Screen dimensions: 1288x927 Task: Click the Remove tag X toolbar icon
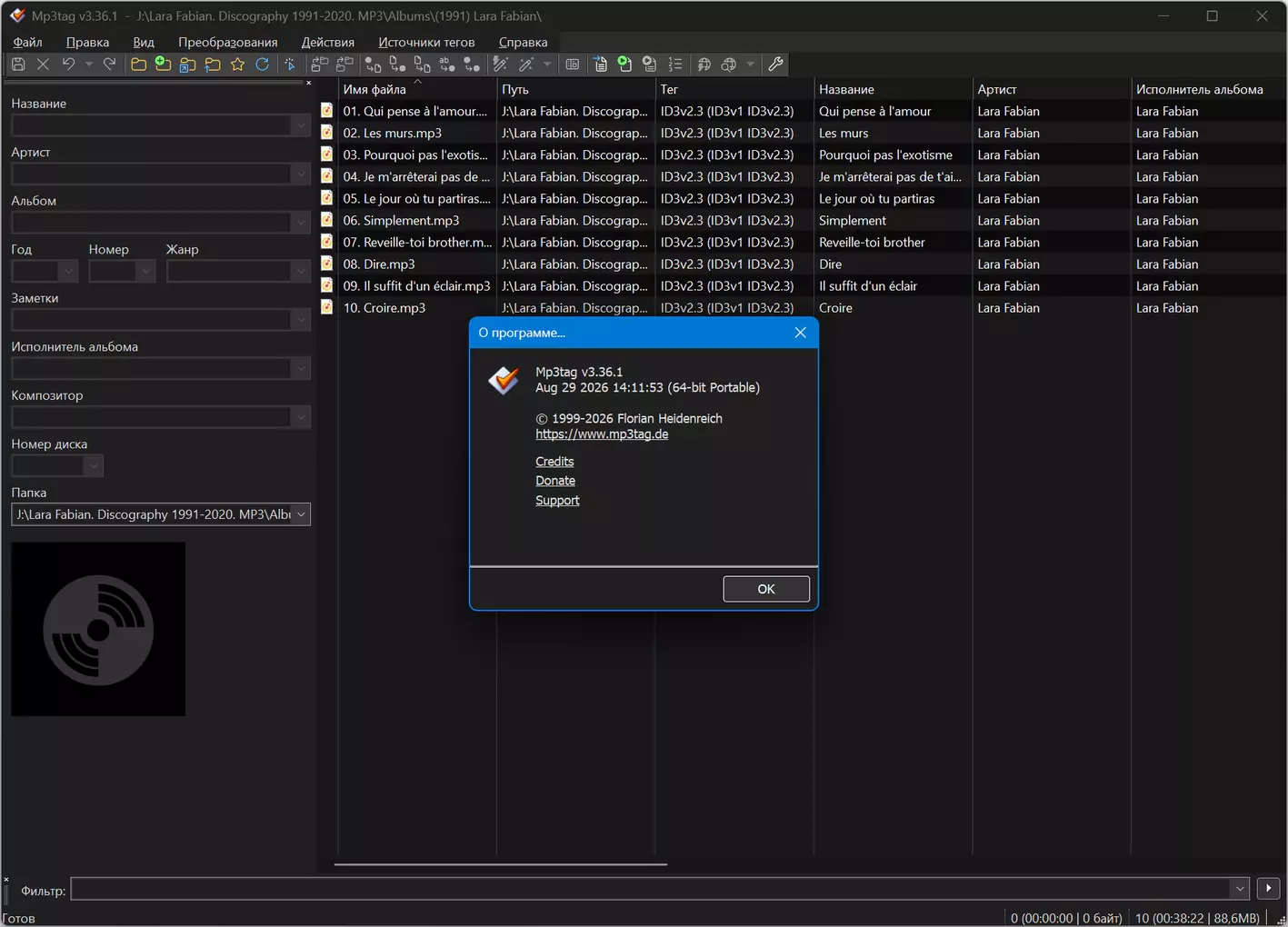click(x=43, y=65)
